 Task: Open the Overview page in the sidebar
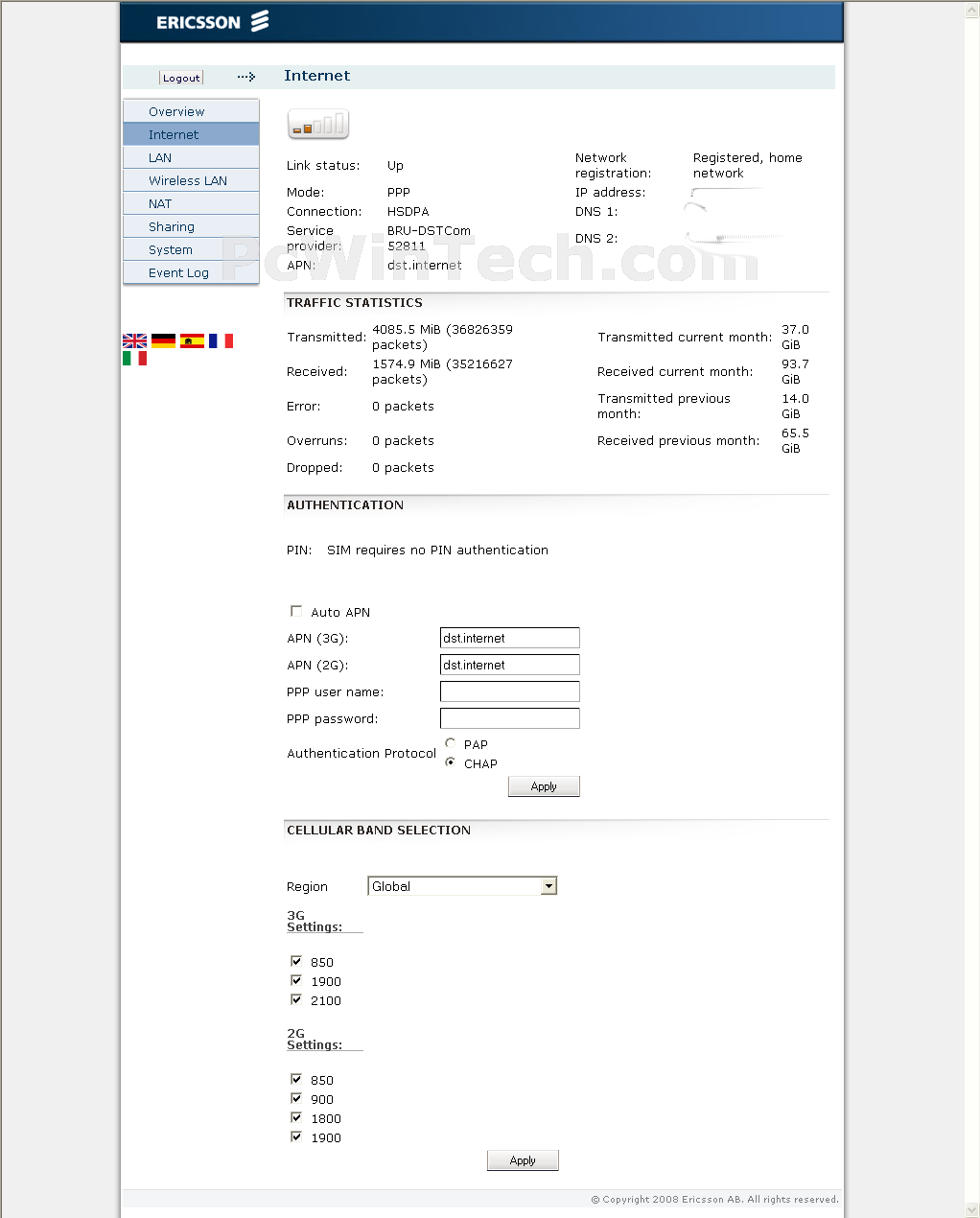[191, 111]
